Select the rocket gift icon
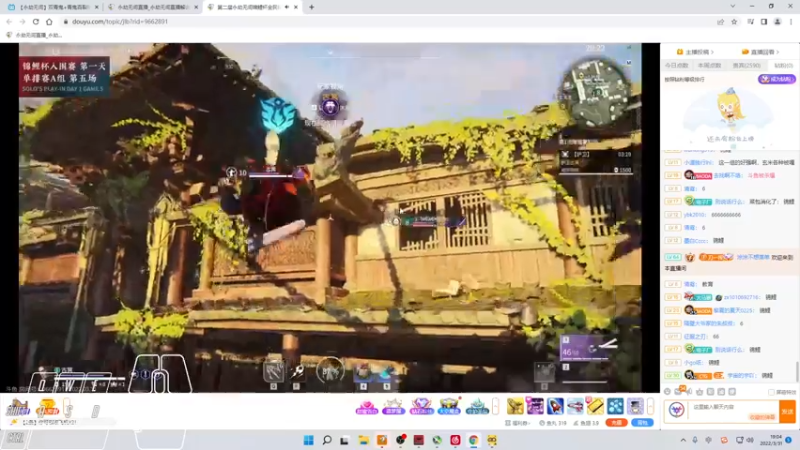Screen dimensions: 800x450 [x=555, y=406]
